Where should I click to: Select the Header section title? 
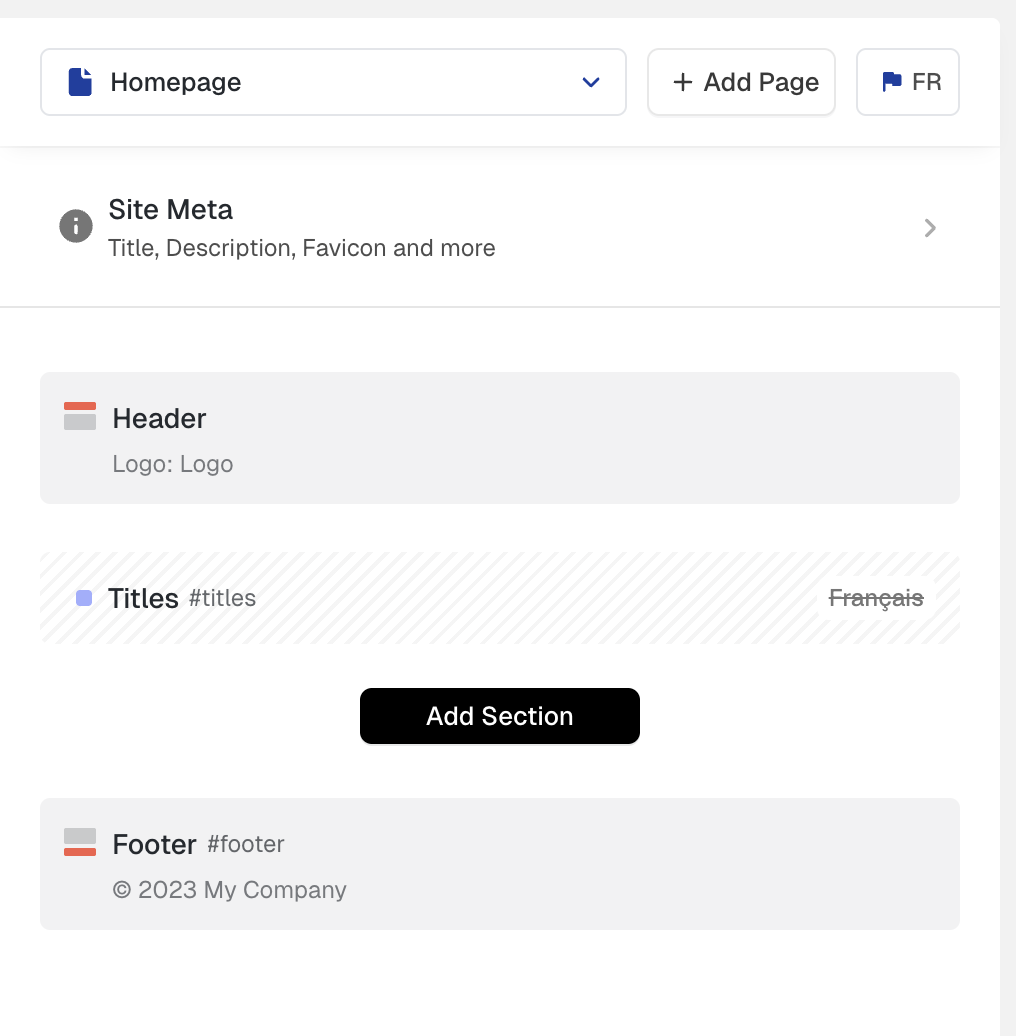tap(159, 418)
